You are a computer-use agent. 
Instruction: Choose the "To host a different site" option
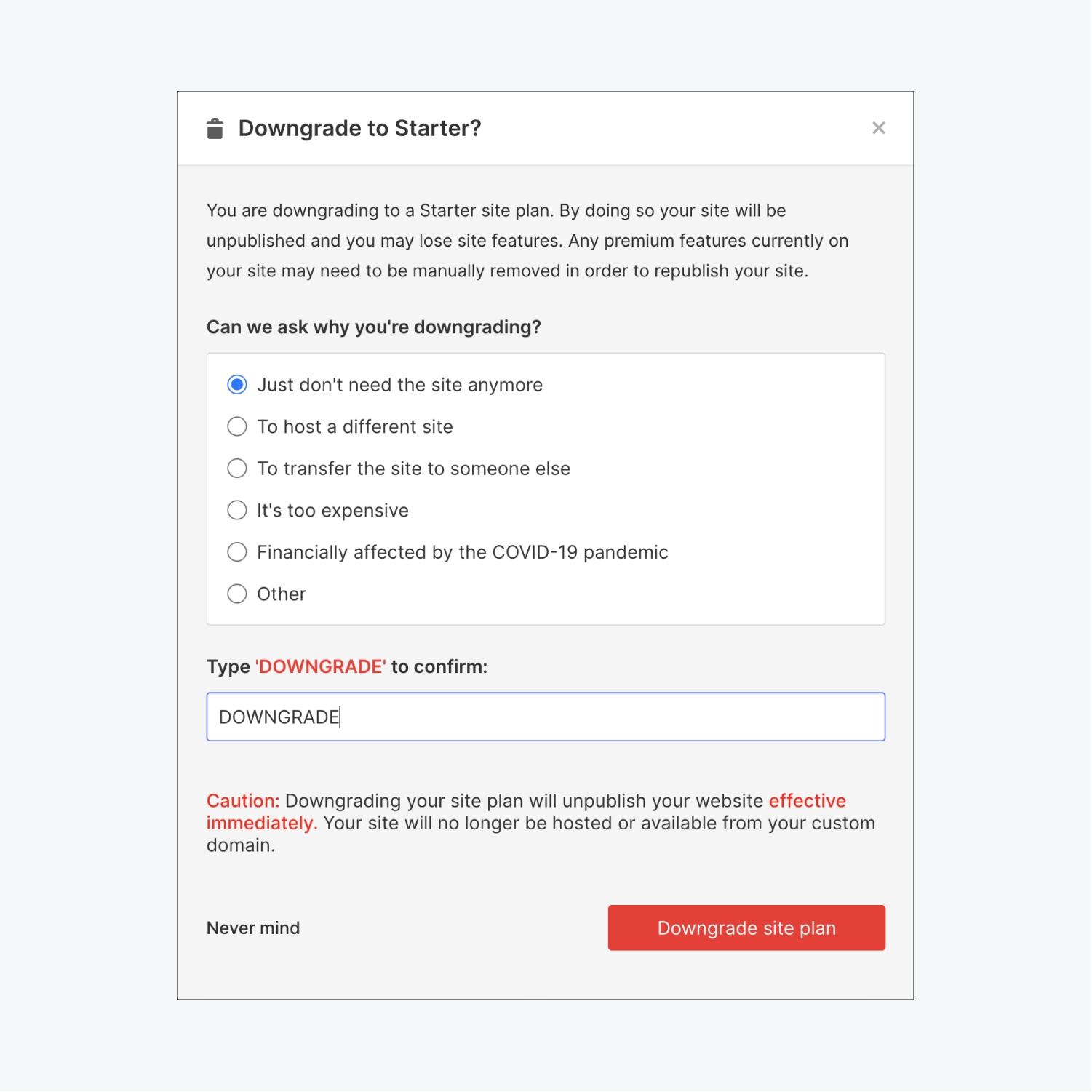pyautogui.click(x=237, y=426)
